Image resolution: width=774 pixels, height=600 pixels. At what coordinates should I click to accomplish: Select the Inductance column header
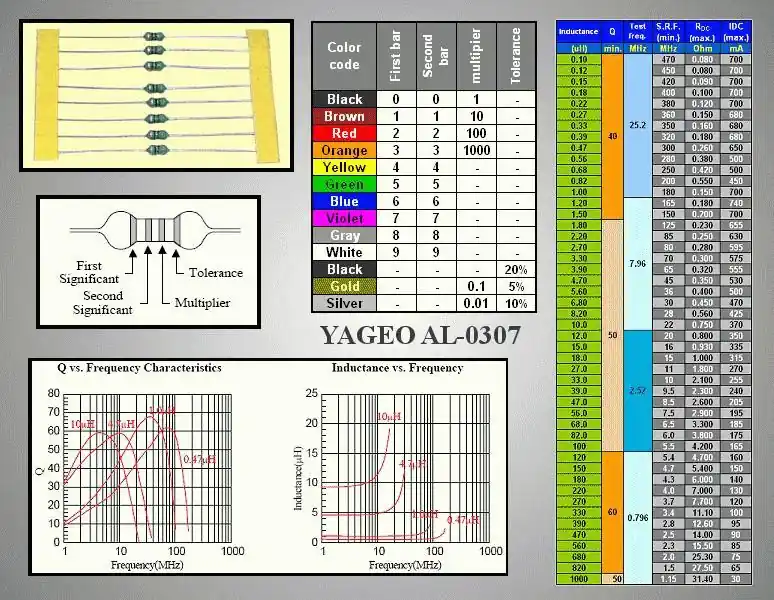578,31
